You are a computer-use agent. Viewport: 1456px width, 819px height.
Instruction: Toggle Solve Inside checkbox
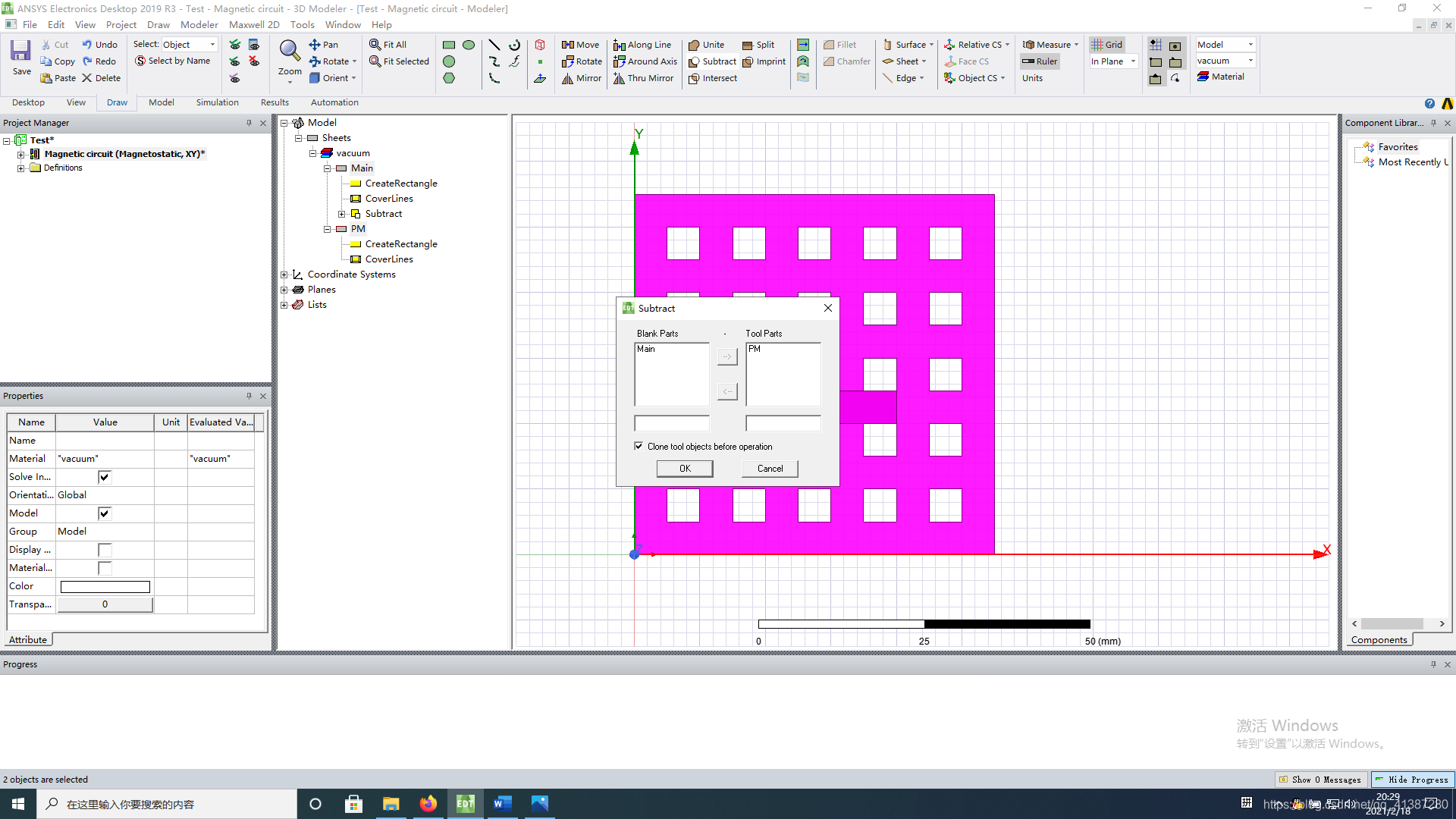pos(105,477)
